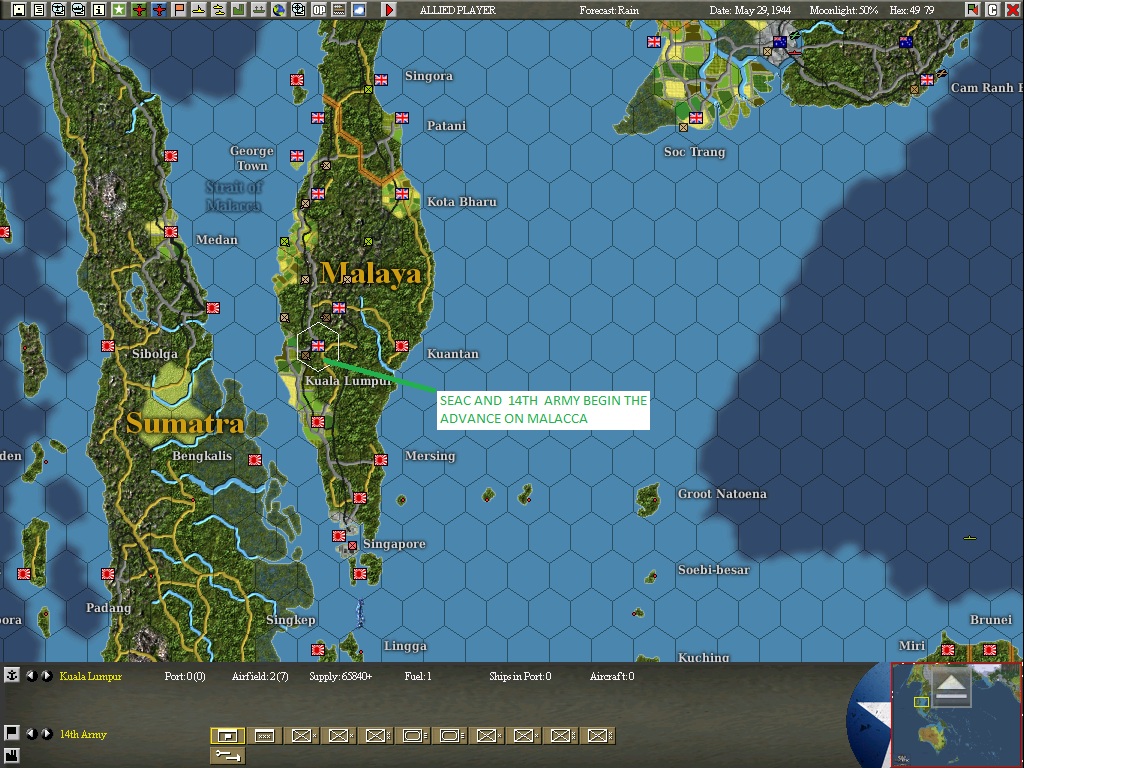Viewport: 1137px width, 774px height.
Task: Click the anchor icon next to Kuala Lumpur
Action: (12, 675)
